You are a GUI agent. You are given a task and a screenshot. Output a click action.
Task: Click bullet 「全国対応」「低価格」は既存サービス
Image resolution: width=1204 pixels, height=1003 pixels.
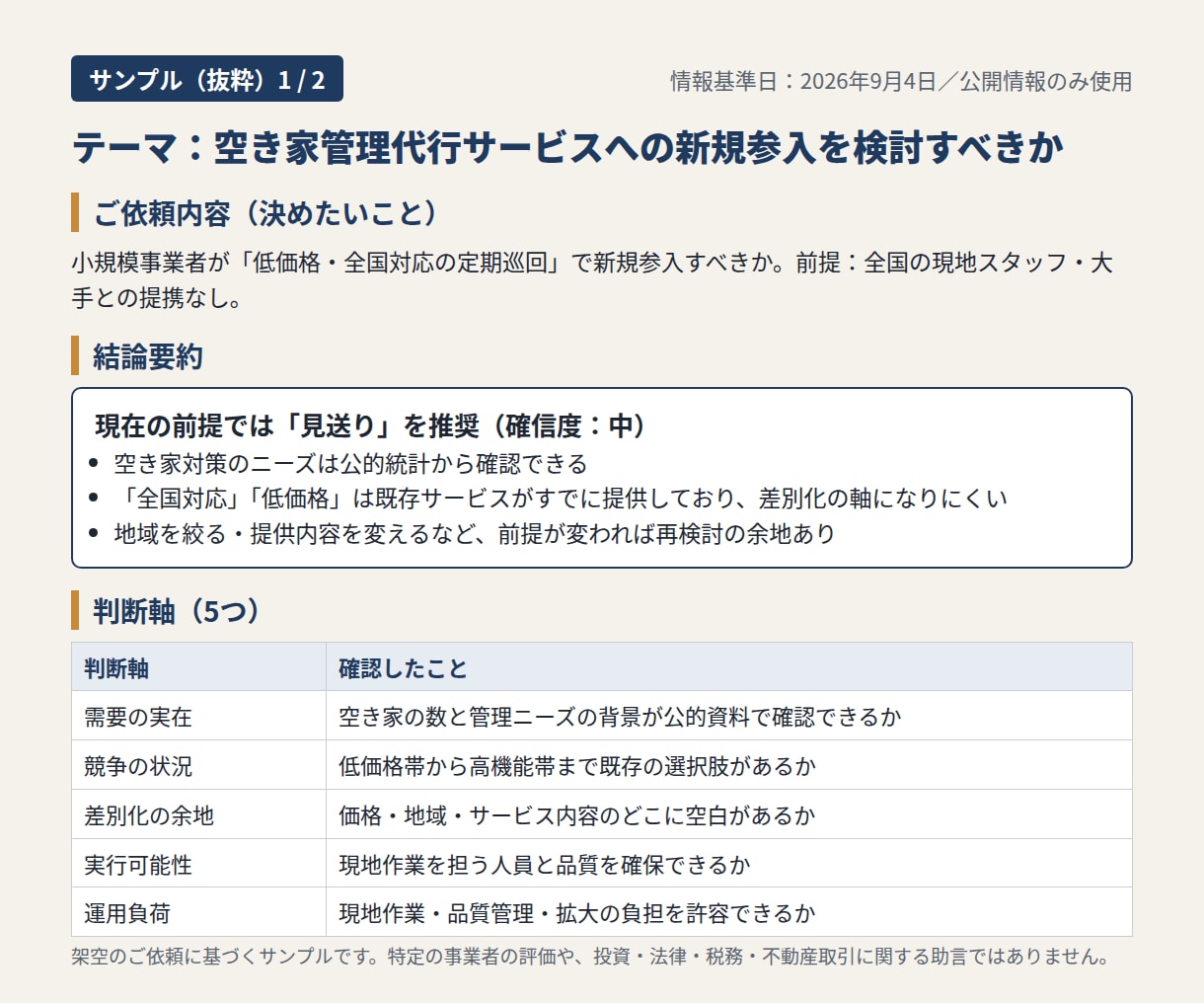pyautogui.click(x=561, y=499)
